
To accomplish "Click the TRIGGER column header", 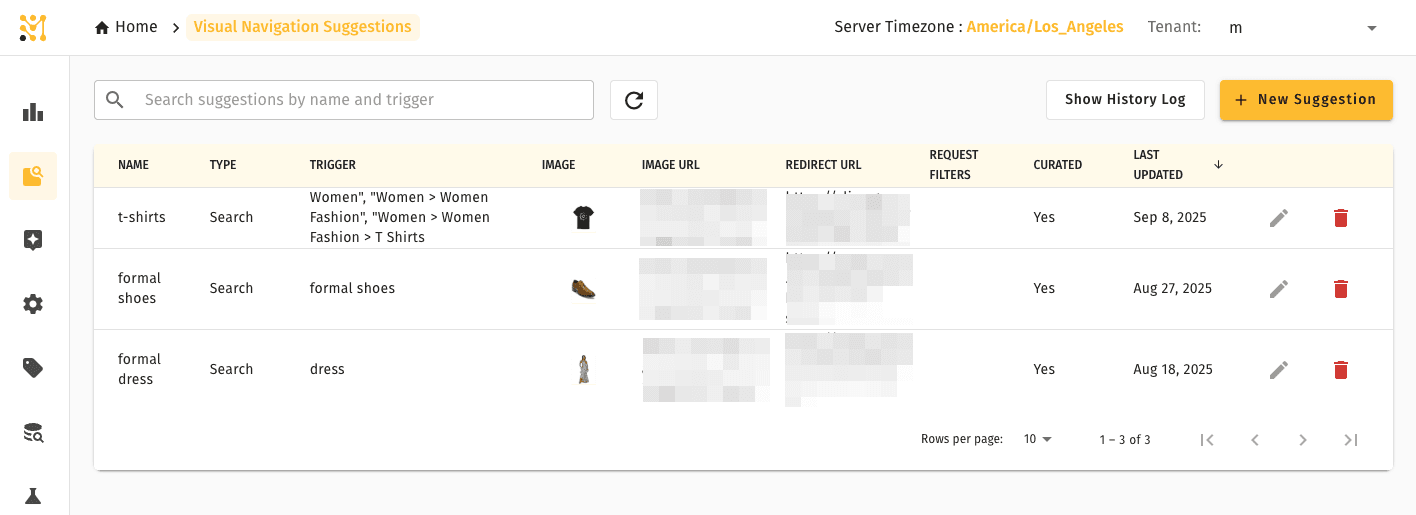I will click(333, 165).
